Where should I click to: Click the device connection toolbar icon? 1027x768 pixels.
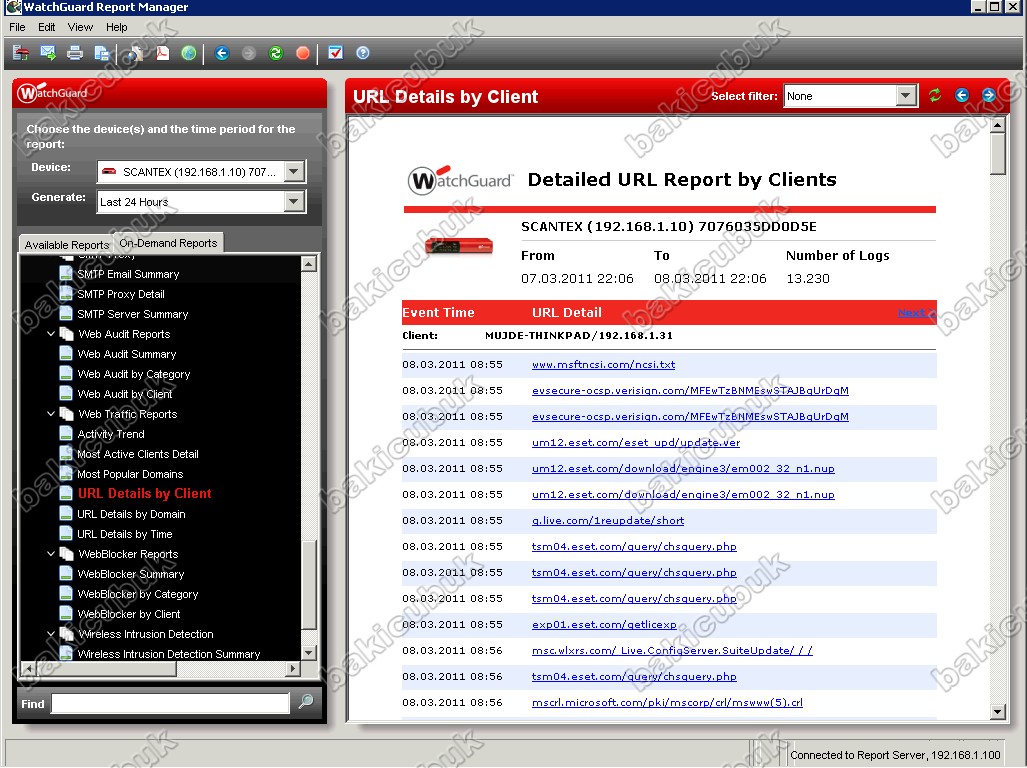point(21,53)
